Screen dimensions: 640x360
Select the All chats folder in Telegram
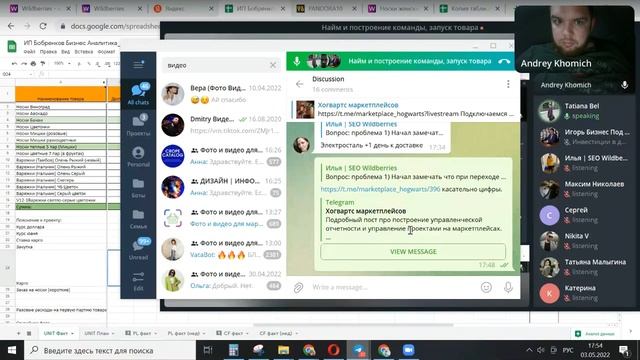click(x=138, y=94)
